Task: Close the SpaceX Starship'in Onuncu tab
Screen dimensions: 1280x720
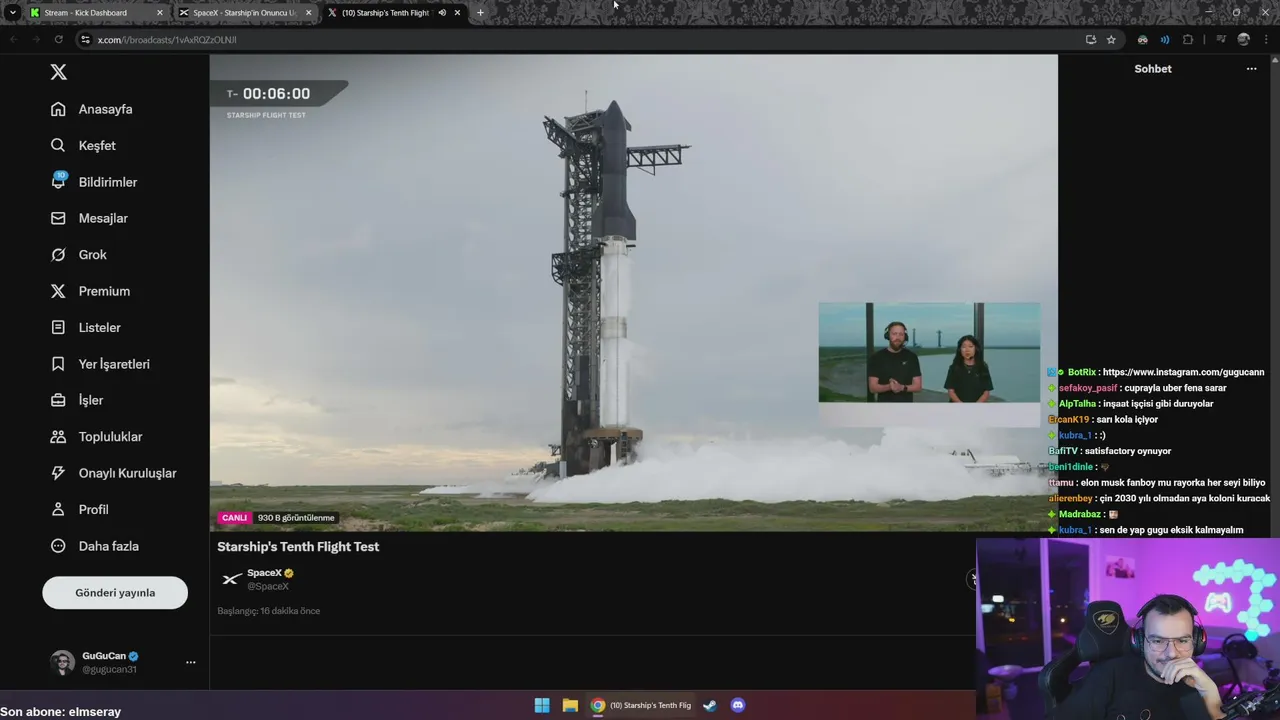Action: 308,13
